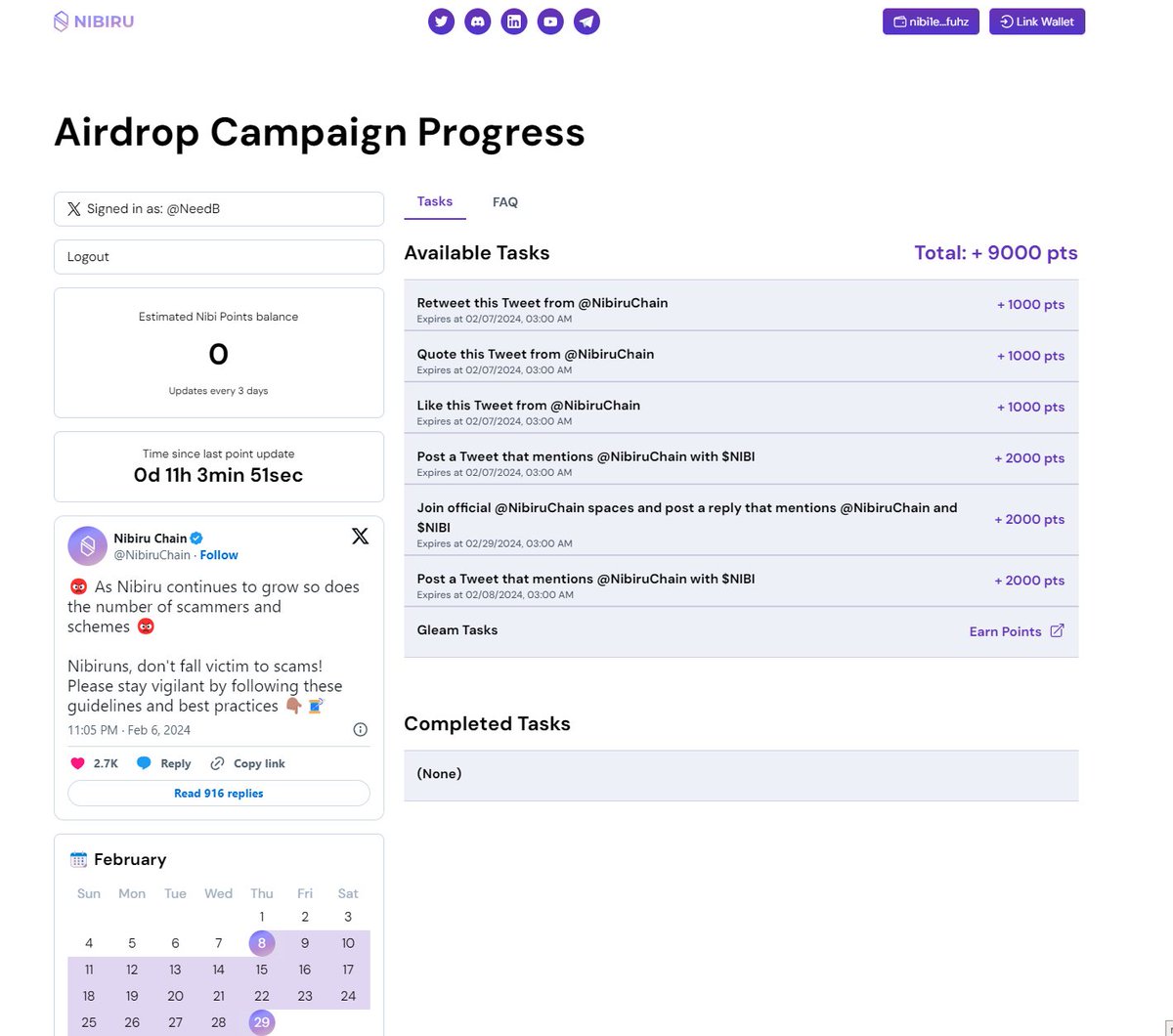Viewport: 1173px width, 1036px height.
Task: Click the X icon beside Signed in as
Action: click(73, 208)
